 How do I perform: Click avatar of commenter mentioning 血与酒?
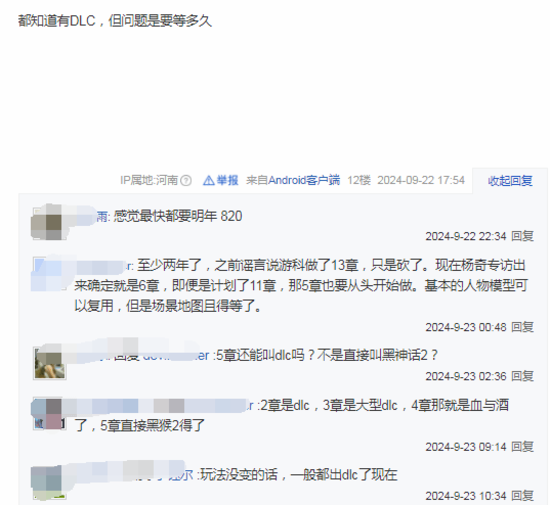49,414
